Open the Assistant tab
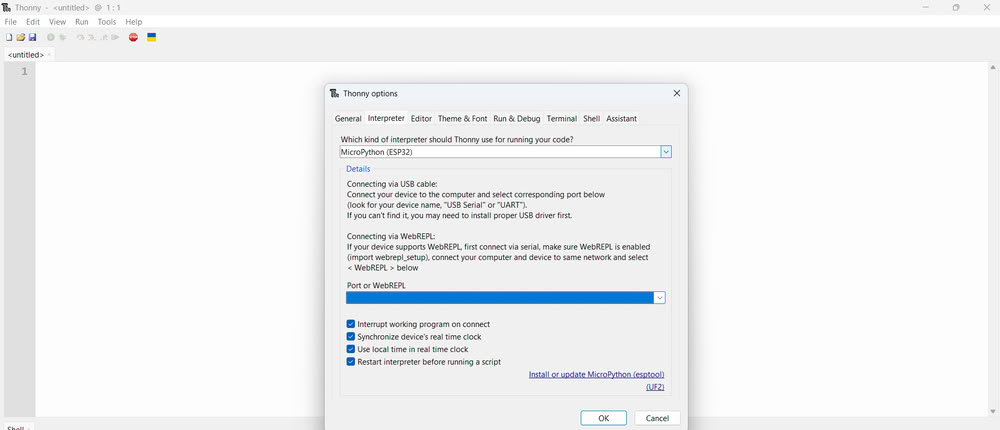This screenshot has width=1000, height=430. 621,119
